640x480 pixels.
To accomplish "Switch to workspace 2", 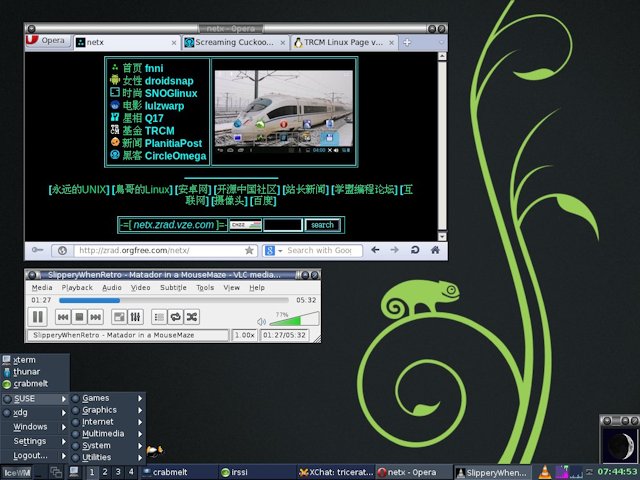I will 105,472.
